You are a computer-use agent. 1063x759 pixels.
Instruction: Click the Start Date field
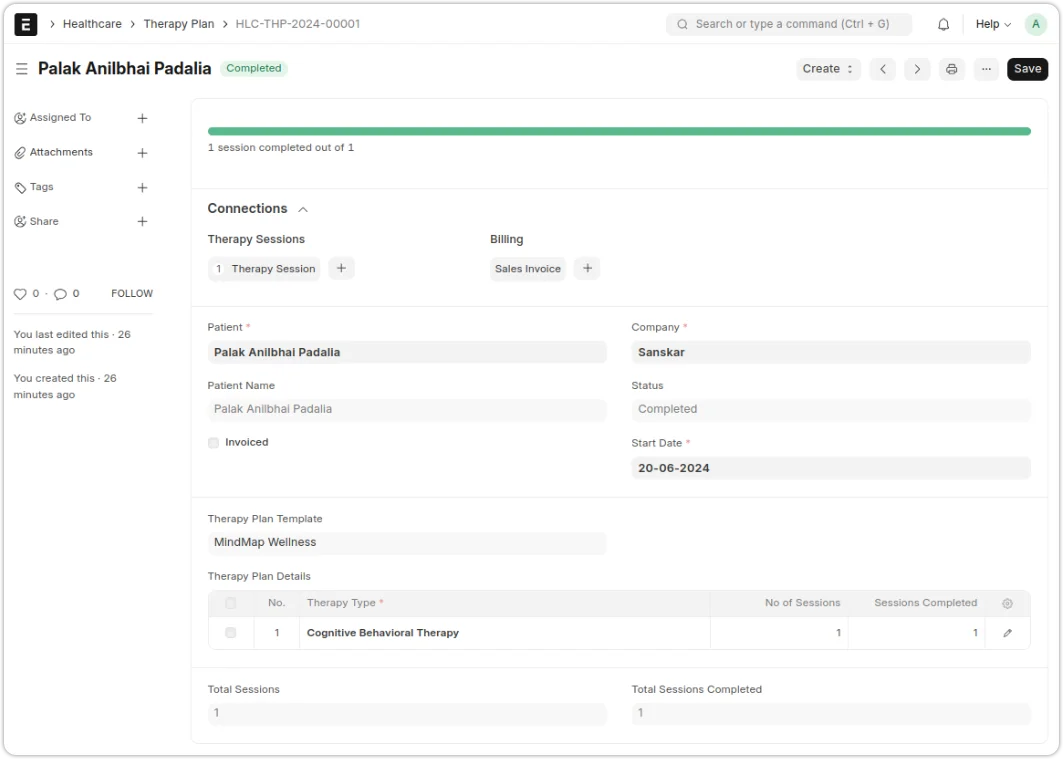pyautogui.click(x=830, y=468)
